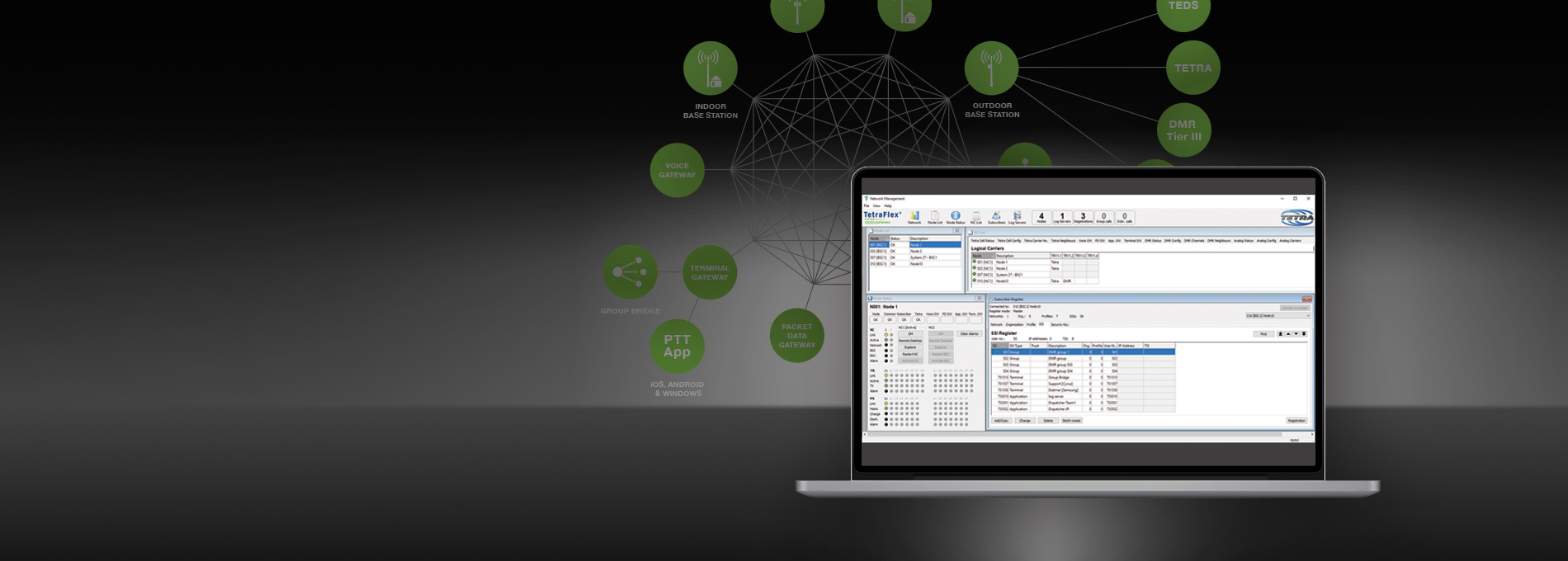Viewport: 1568px width, 561px height.
Task: Select Node 1 row in Node List
Action: click(x=915, y=245)
